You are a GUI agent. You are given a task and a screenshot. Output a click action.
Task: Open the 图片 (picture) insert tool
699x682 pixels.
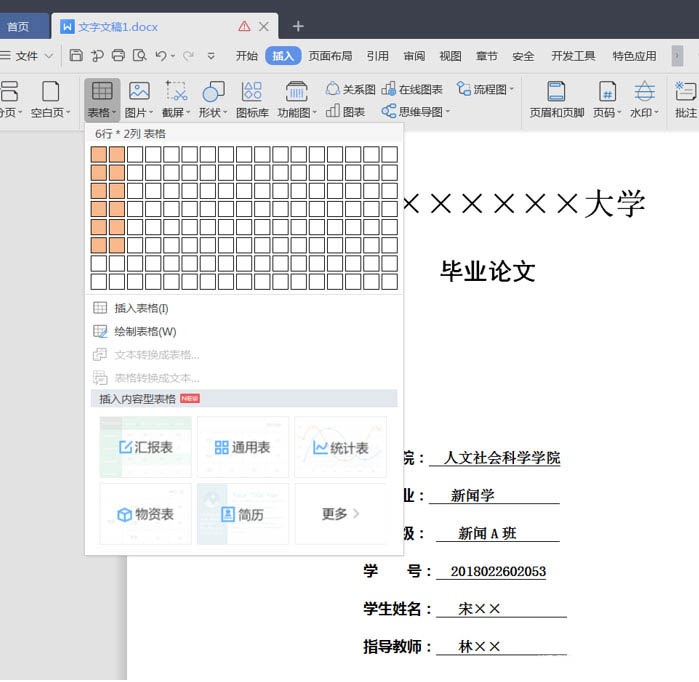(139, 99)
